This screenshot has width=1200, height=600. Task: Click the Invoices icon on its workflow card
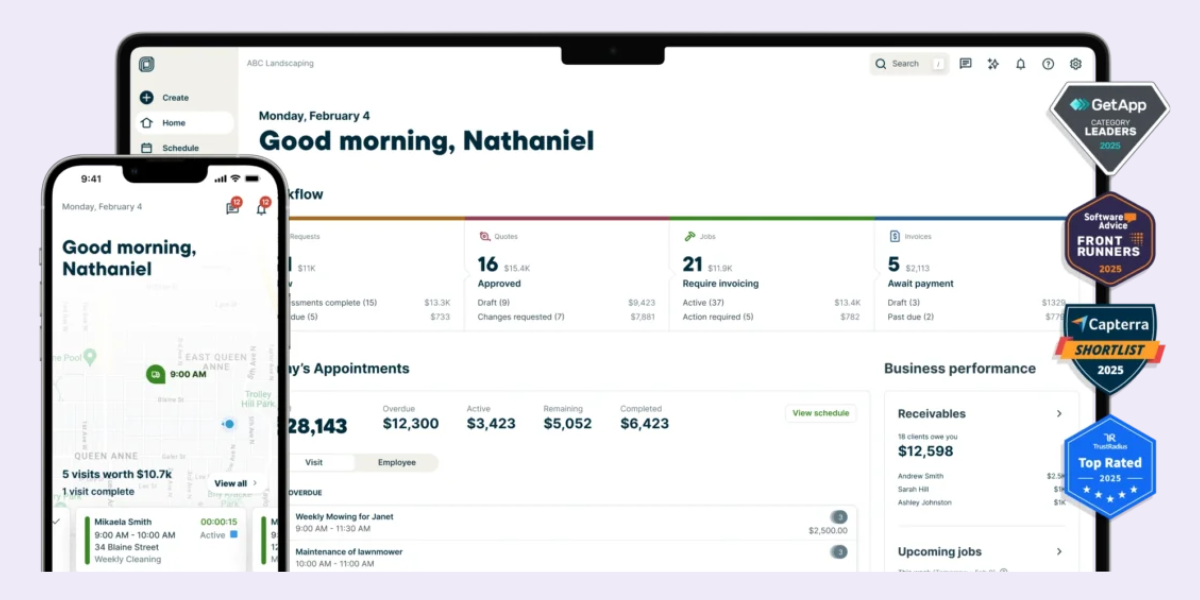coord(893,235)
